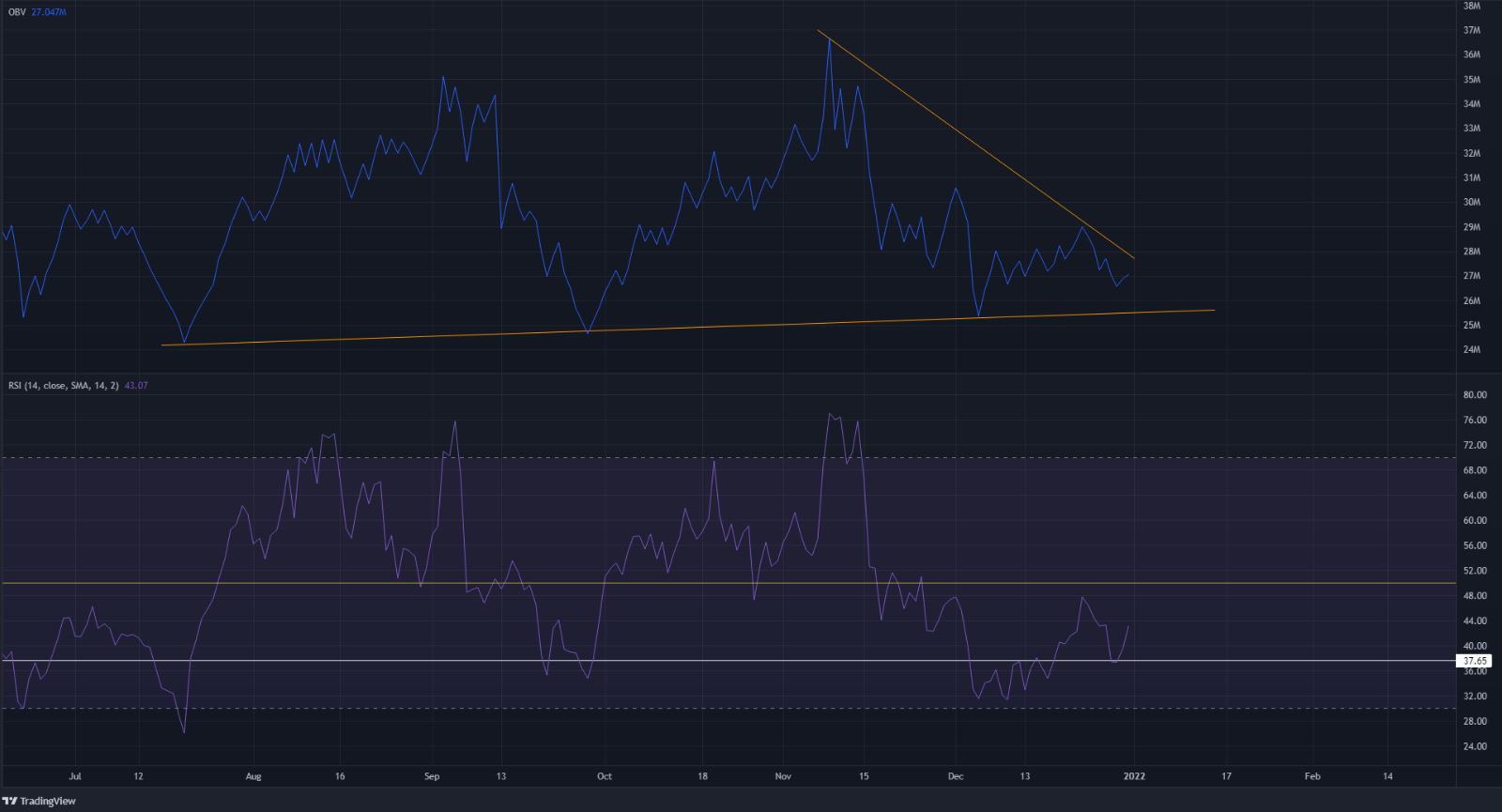Click the Oct date label on time axis
The height and width of the screenshot is (812, 1502).
[x=605, y=776]
